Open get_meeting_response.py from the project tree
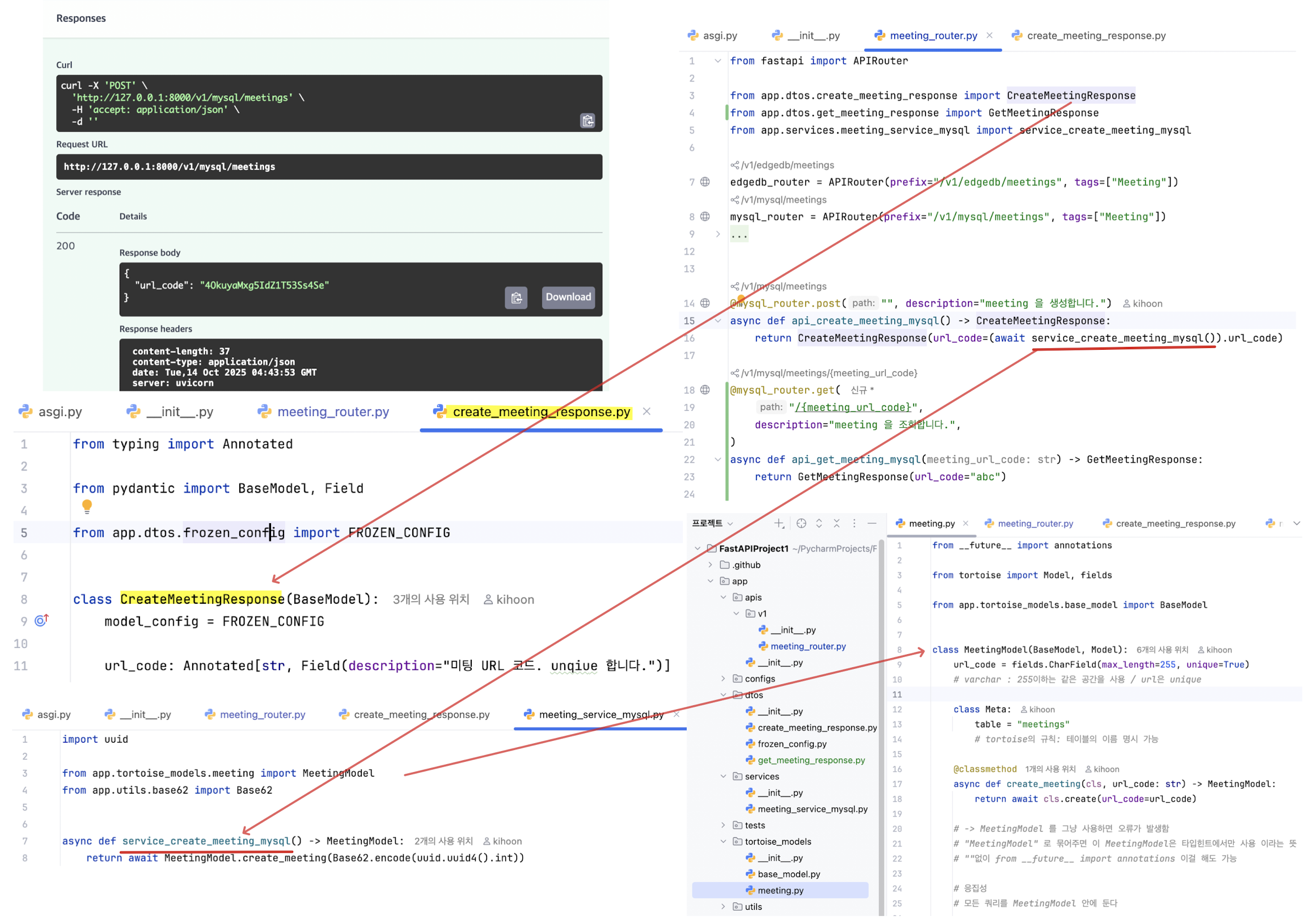The height and width of the screenshot is (924, 1311). (x=811, y=760)
